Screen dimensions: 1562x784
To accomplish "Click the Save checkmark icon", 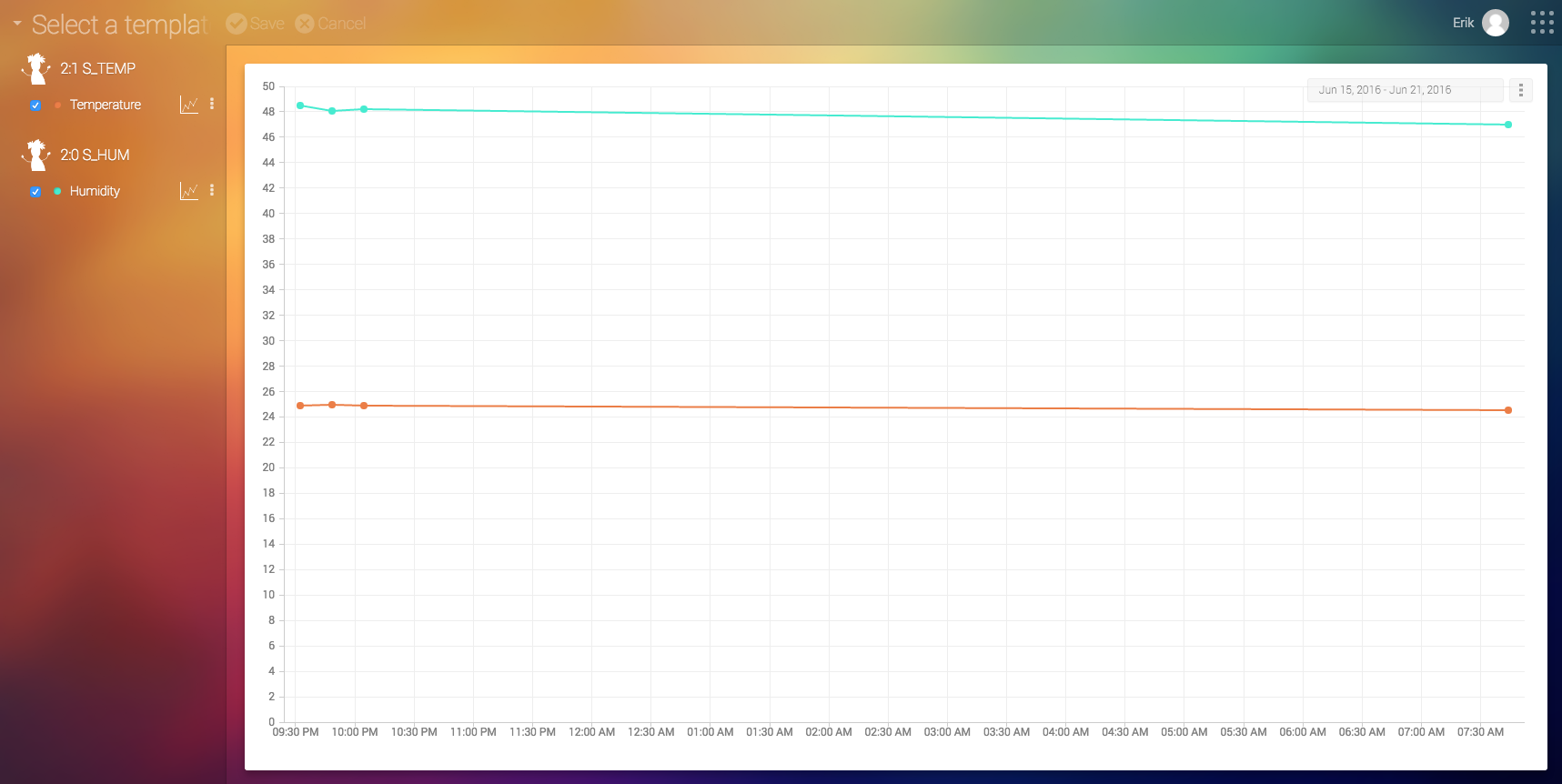I will [237, 24].
